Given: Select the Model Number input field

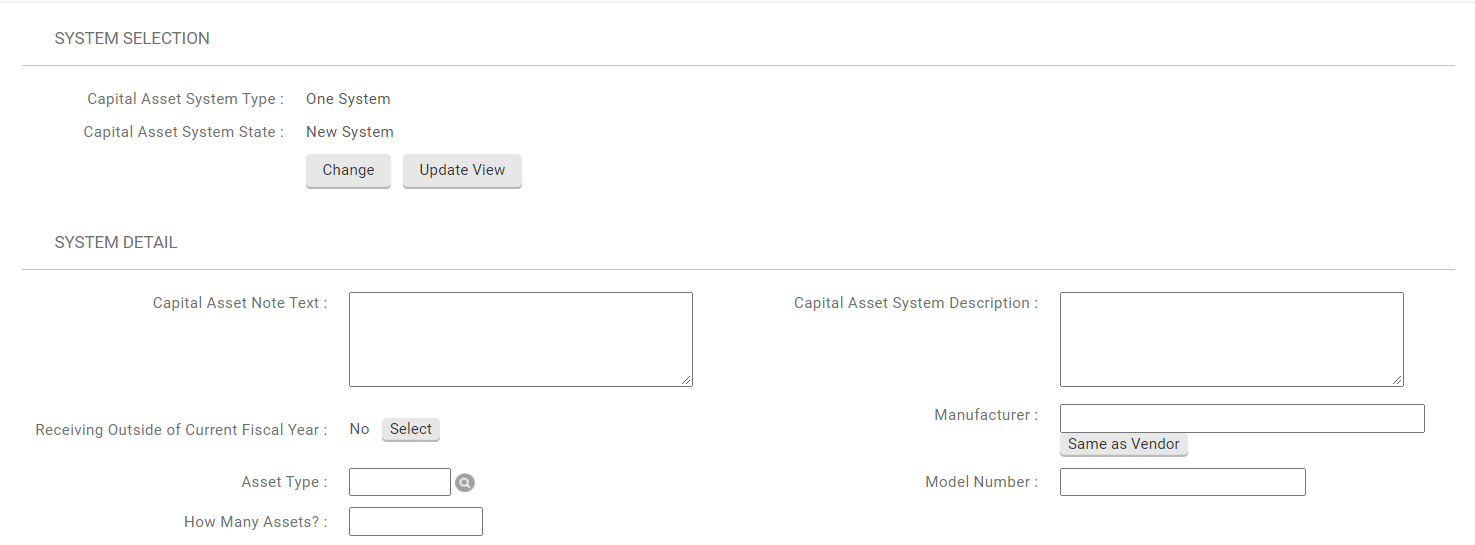Looking at the screenshot, I should click(1182, 482).
